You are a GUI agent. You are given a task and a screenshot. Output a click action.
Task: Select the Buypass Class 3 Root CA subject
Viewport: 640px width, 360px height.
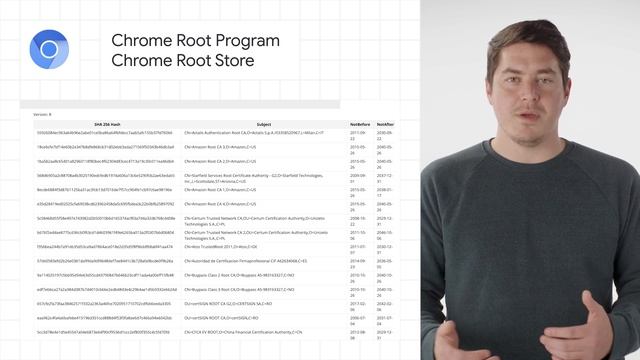pyautogui.click(x=239, y=290)
